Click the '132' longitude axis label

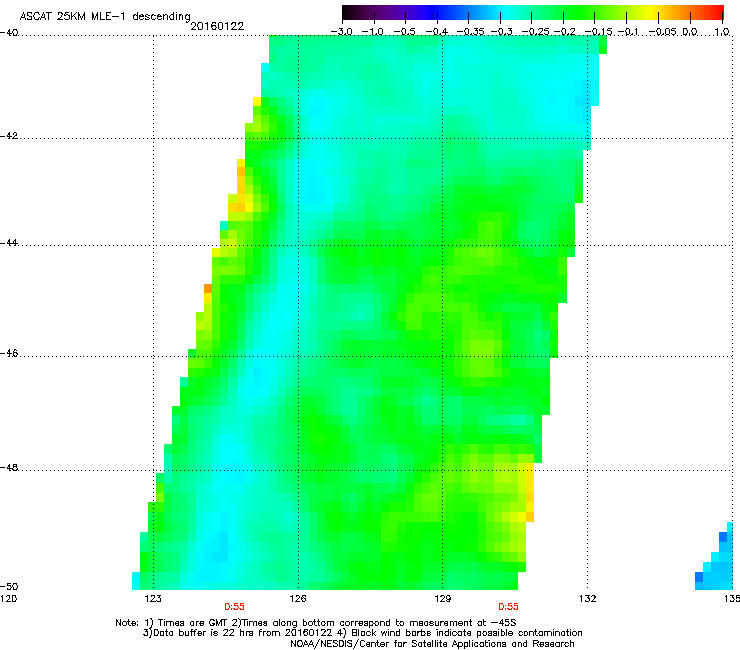point(587,599)
